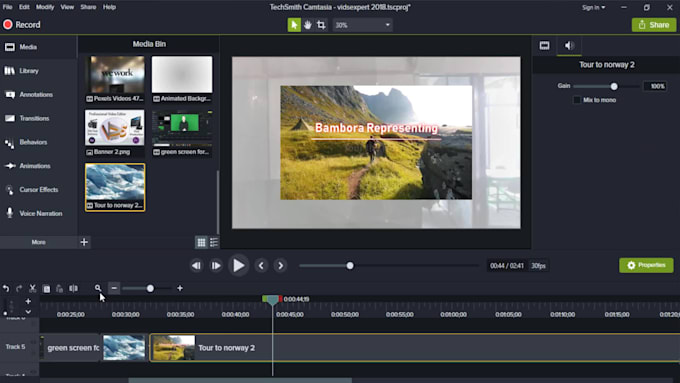Select the green screen media thumbnail

182,133
